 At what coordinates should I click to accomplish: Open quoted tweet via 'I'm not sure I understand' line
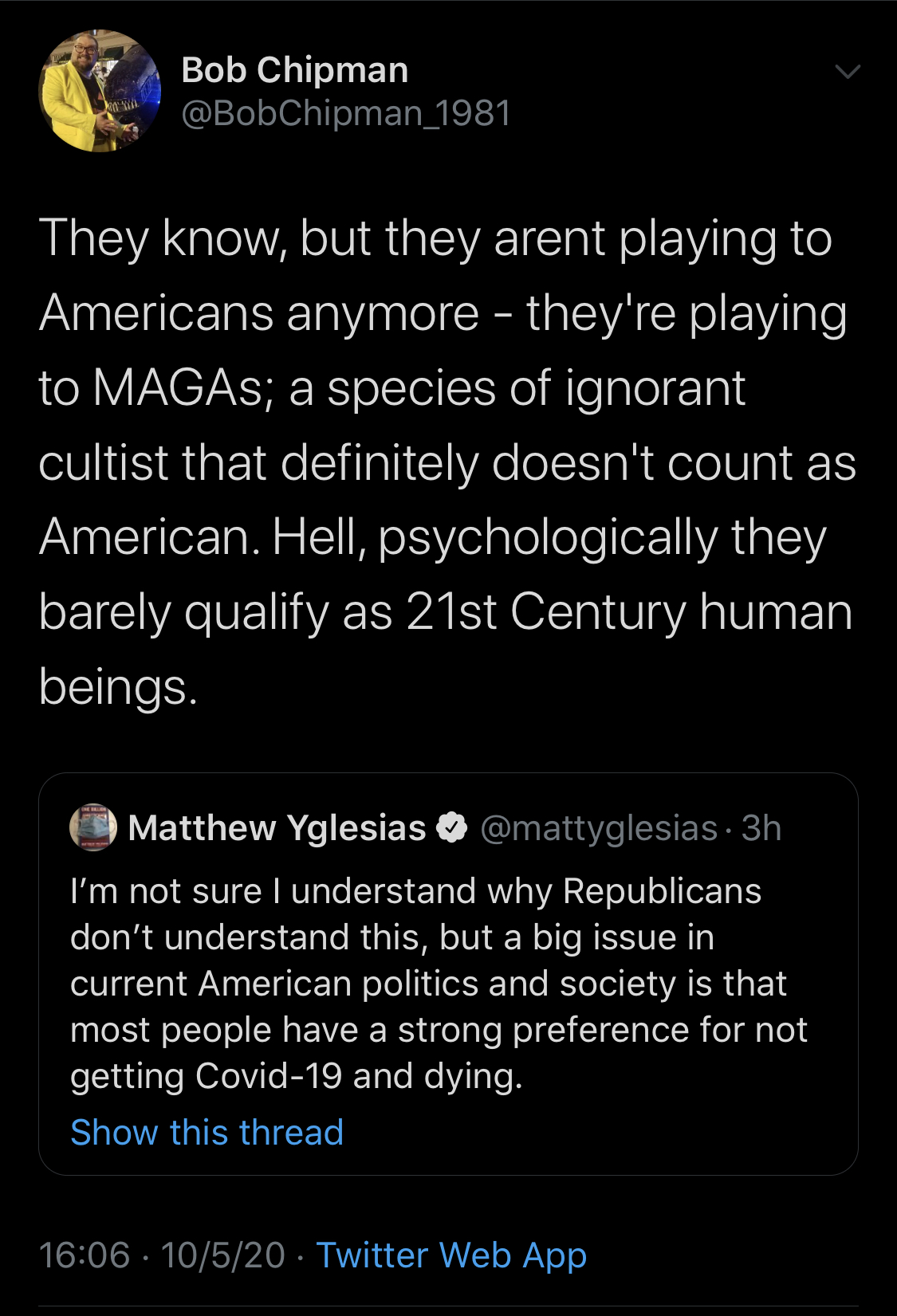point(415,891)
